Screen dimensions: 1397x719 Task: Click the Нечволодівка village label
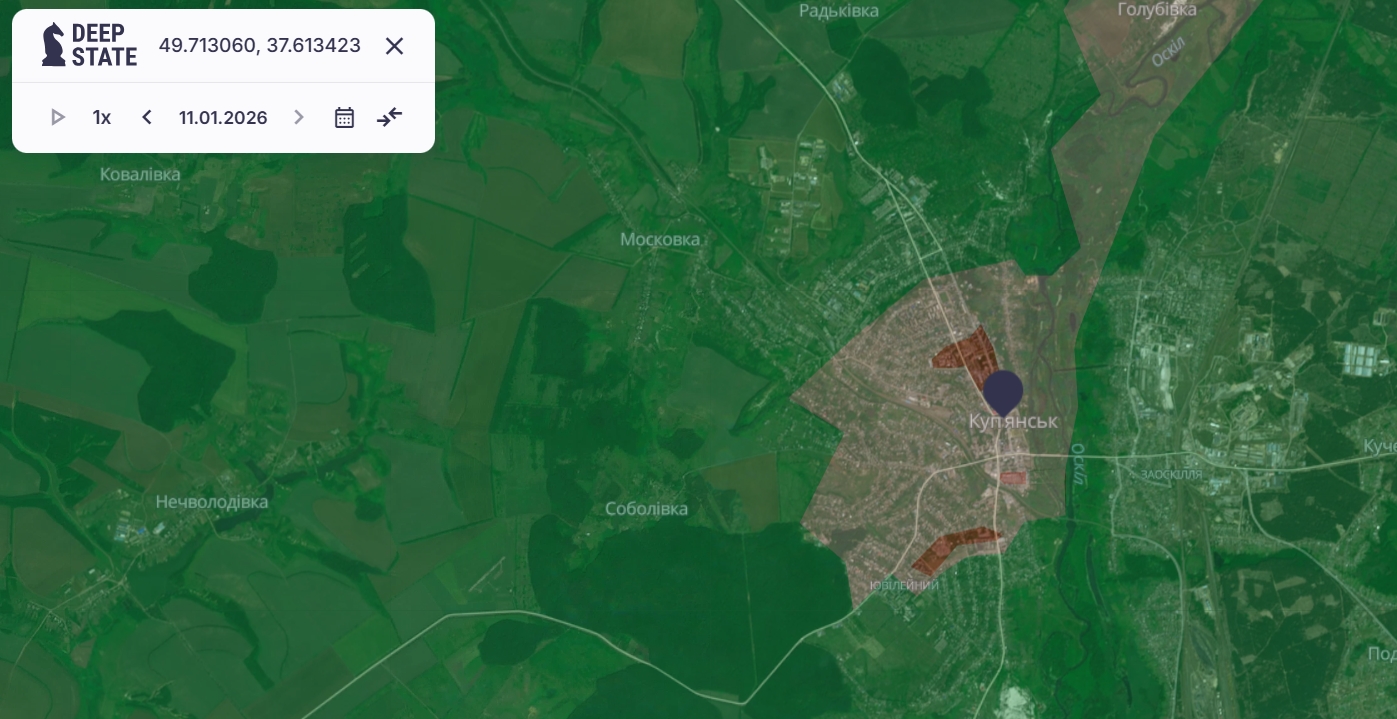[212, 502]
